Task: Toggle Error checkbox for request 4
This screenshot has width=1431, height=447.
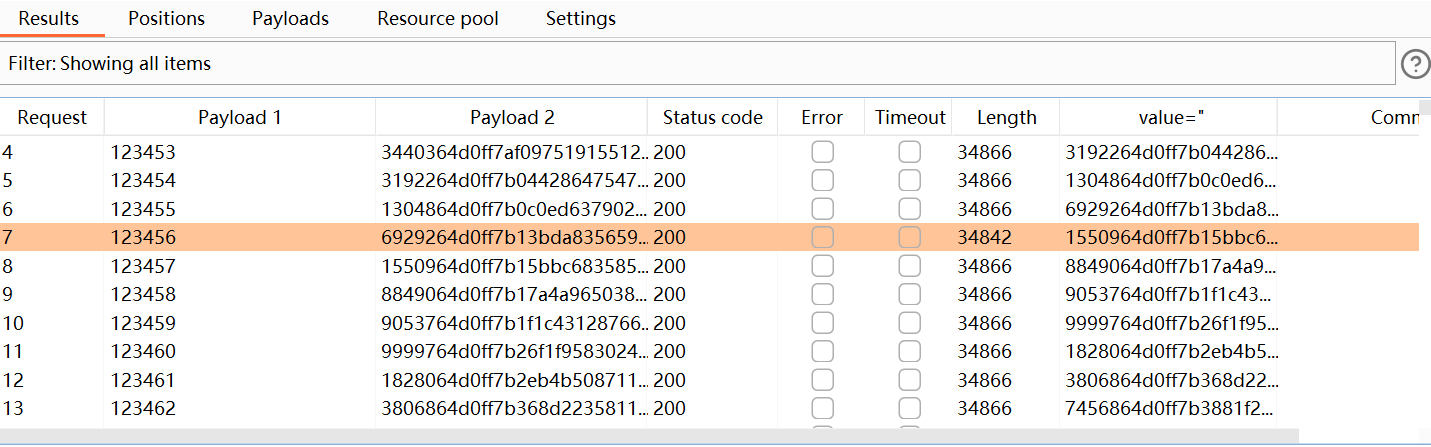Action: click(x=822, y=152)
